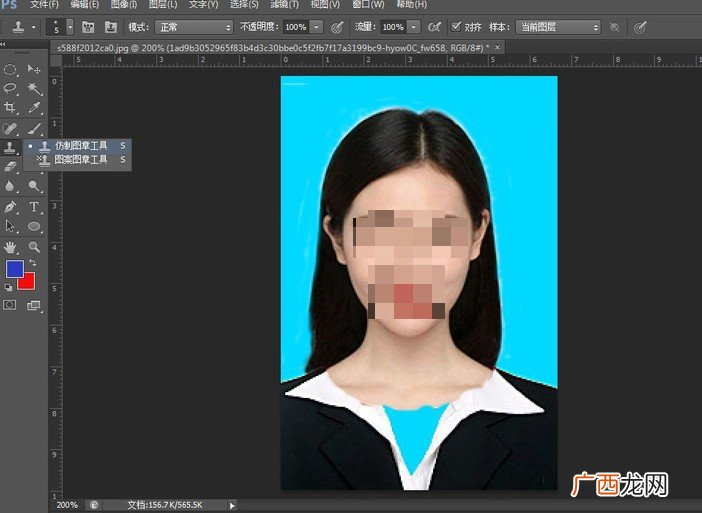Select the Eraser tool

click(10, 166)
